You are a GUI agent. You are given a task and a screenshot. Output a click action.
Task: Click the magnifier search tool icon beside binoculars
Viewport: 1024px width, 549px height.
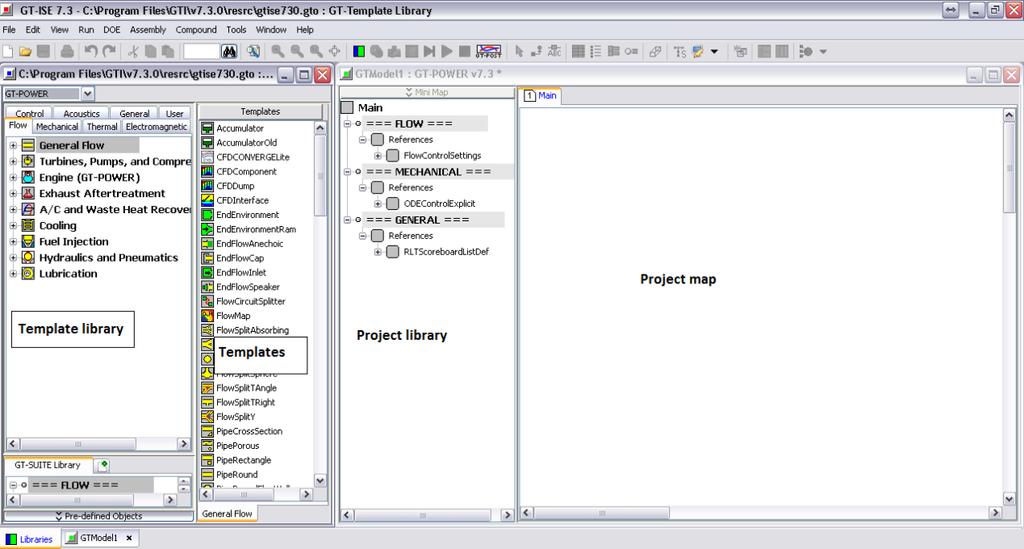coord(253,51)
